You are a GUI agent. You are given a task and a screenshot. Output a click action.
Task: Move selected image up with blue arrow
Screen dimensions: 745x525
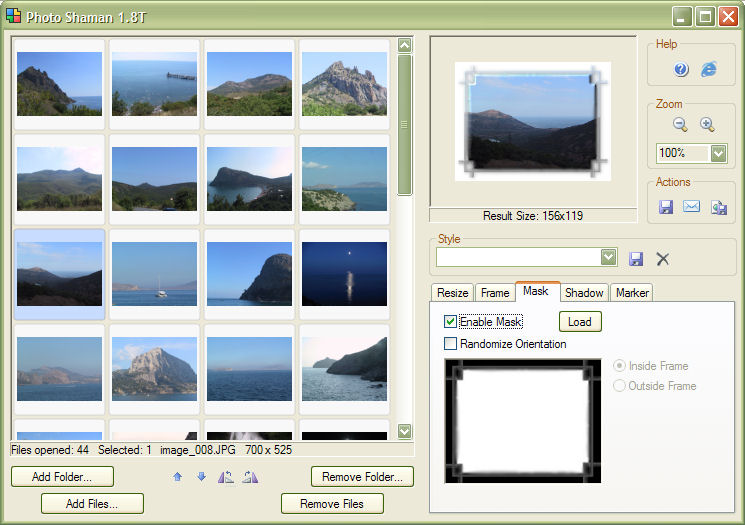(178, 477)
